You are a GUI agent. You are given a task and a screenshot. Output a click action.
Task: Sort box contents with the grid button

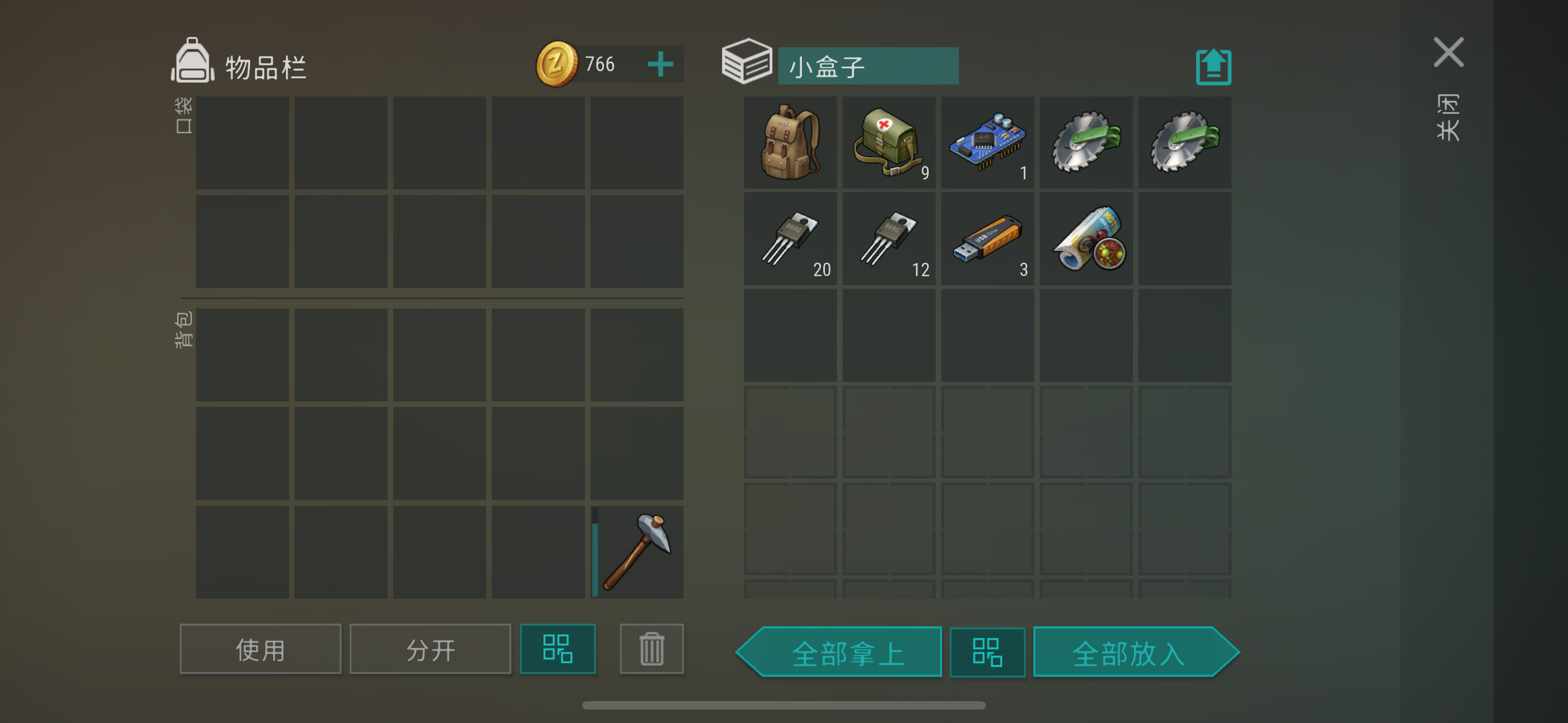pyautogui.click(x=988, y=652)
